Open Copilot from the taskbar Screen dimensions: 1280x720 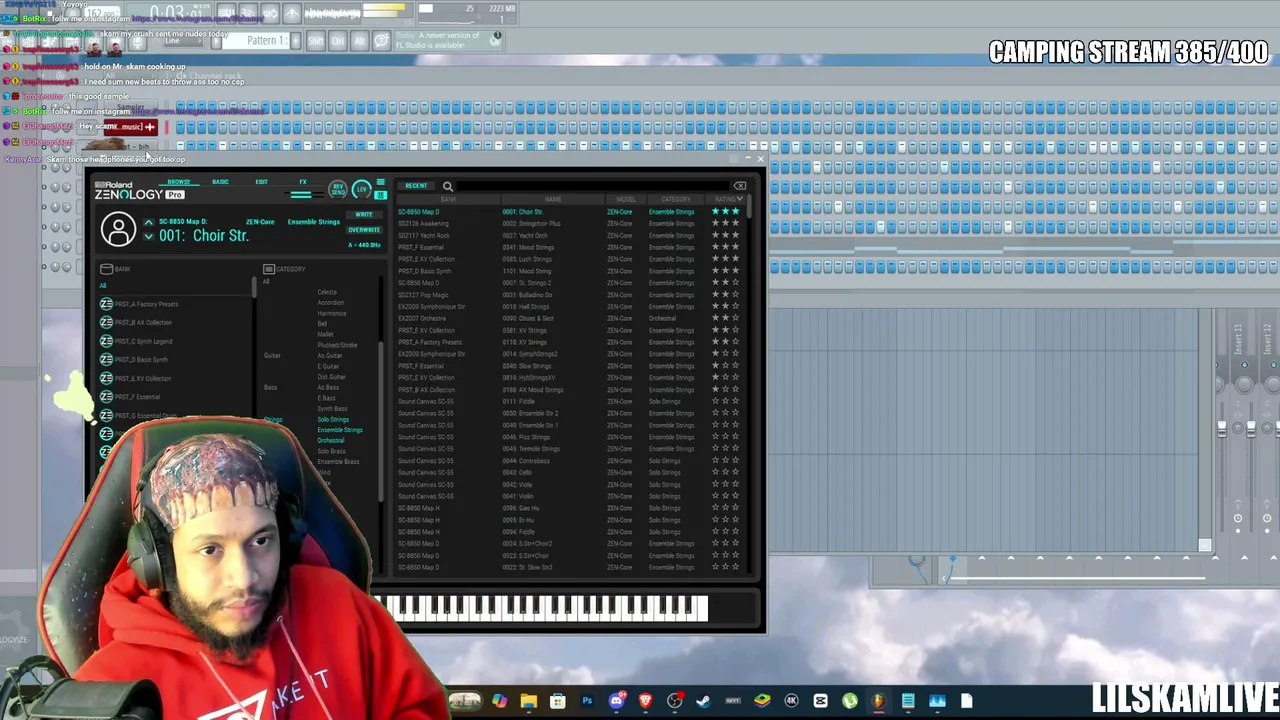[x=499, y=701]
